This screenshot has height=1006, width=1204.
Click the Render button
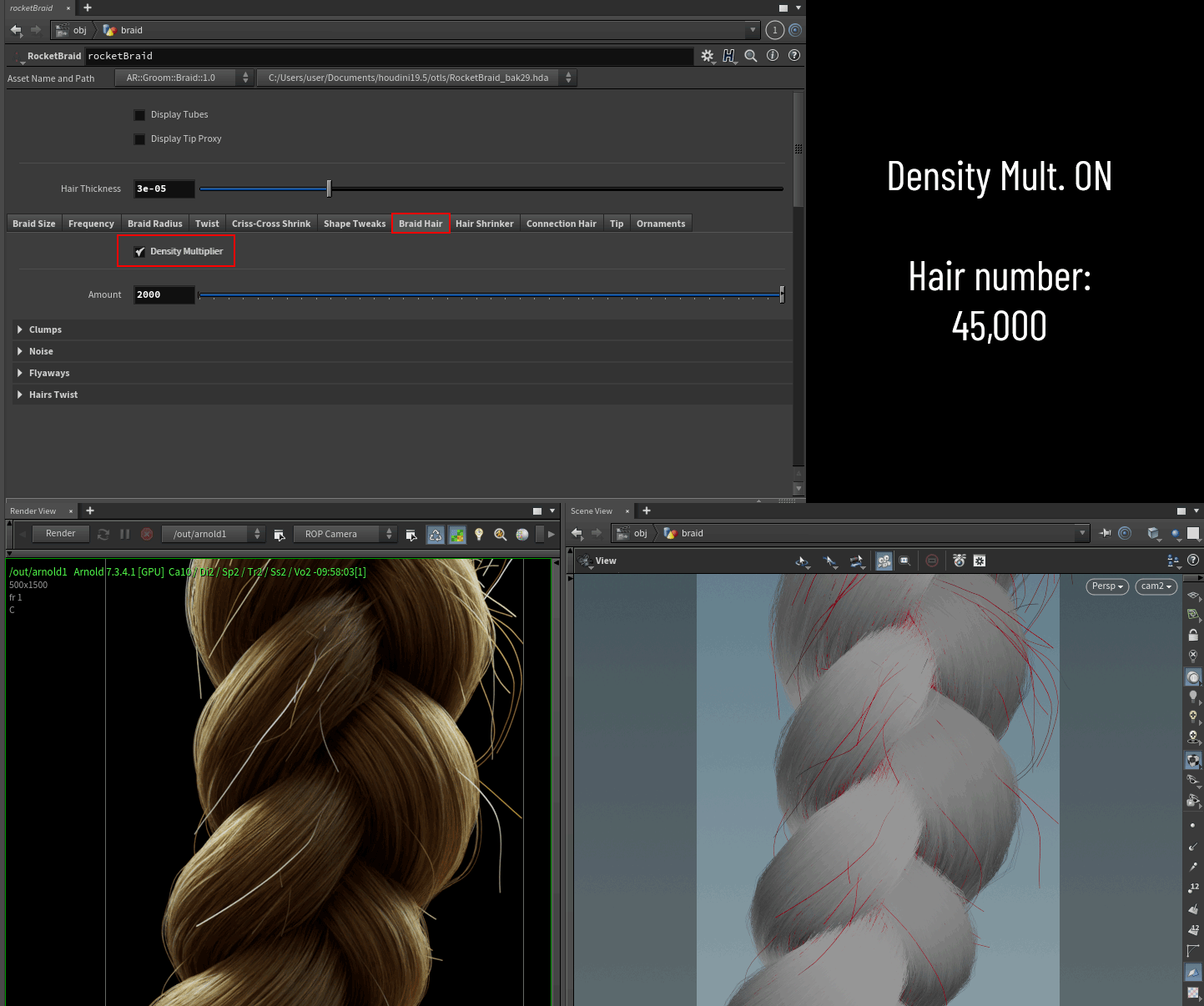coord(60,534)
